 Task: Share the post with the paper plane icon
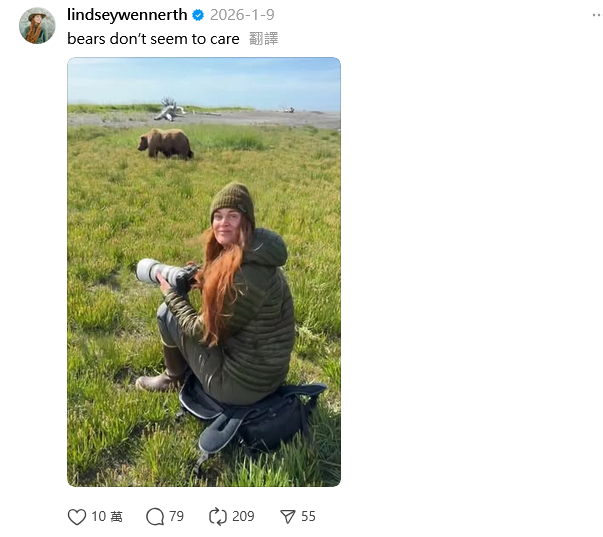coord(288,517)
